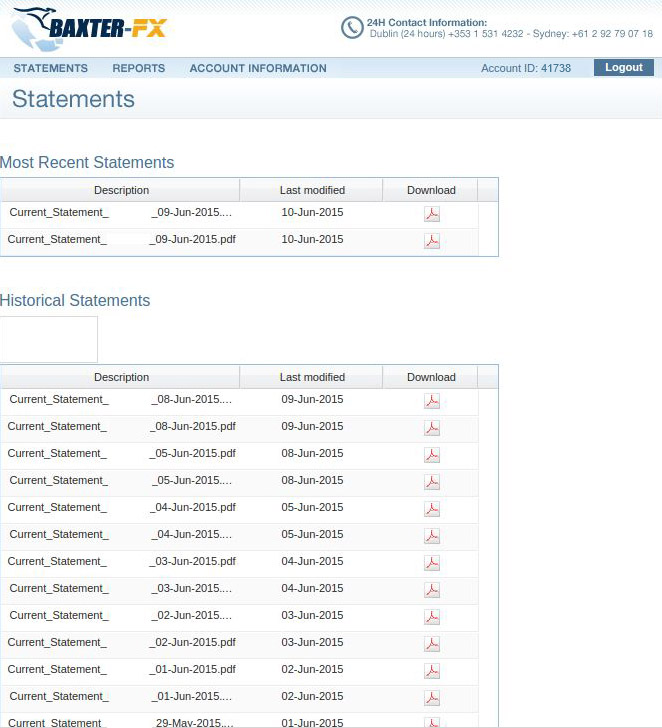Viewport: 662px width, 728px height.
Task: Select description Current_Statement_ _04-Jun-2015.pdf
Action: (x=122, y=507)
